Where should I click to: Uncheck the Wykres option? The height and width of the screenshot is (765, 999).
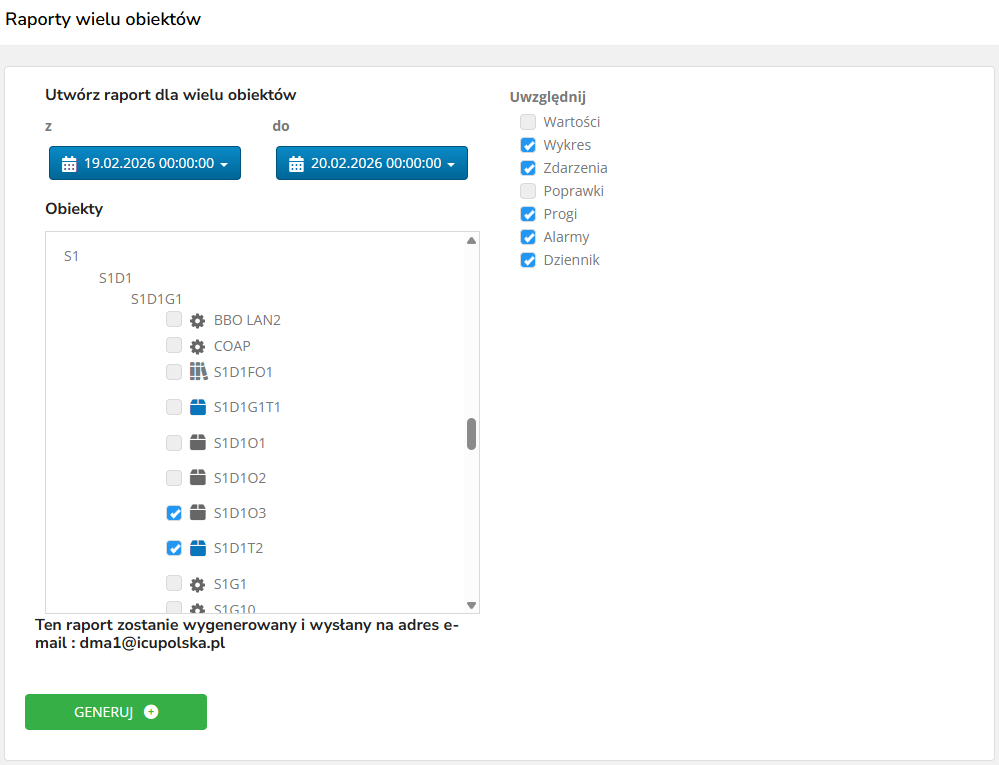click(528, 145)
